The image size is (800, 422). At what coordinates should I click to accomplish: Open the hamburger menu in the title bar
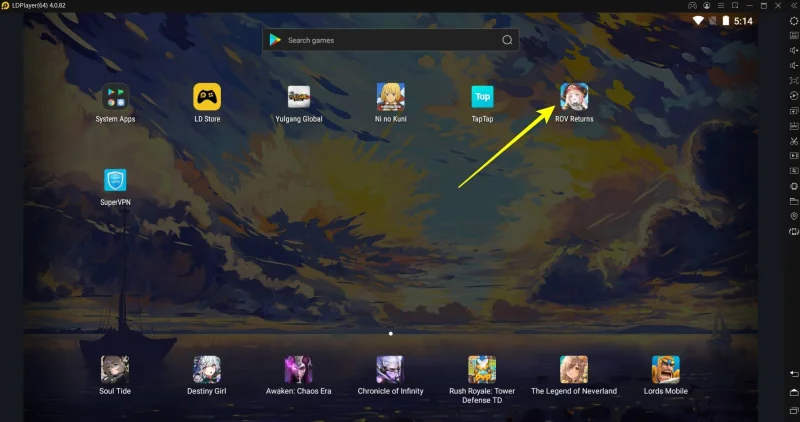point(721,6)
